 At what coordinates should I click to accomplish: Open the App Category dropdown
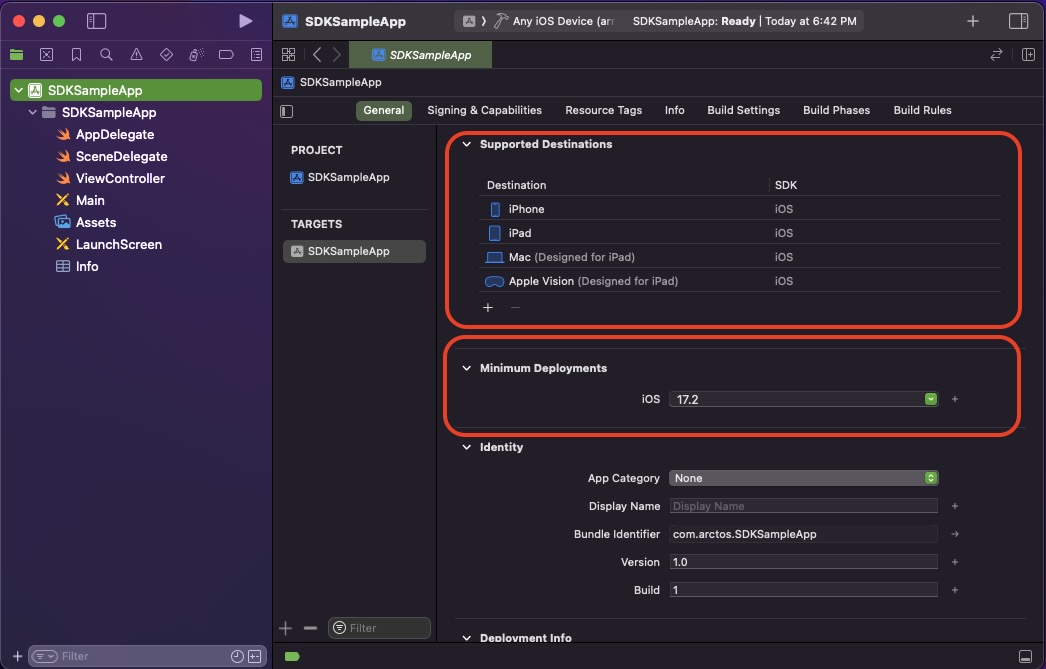click(x=803, y=478)
